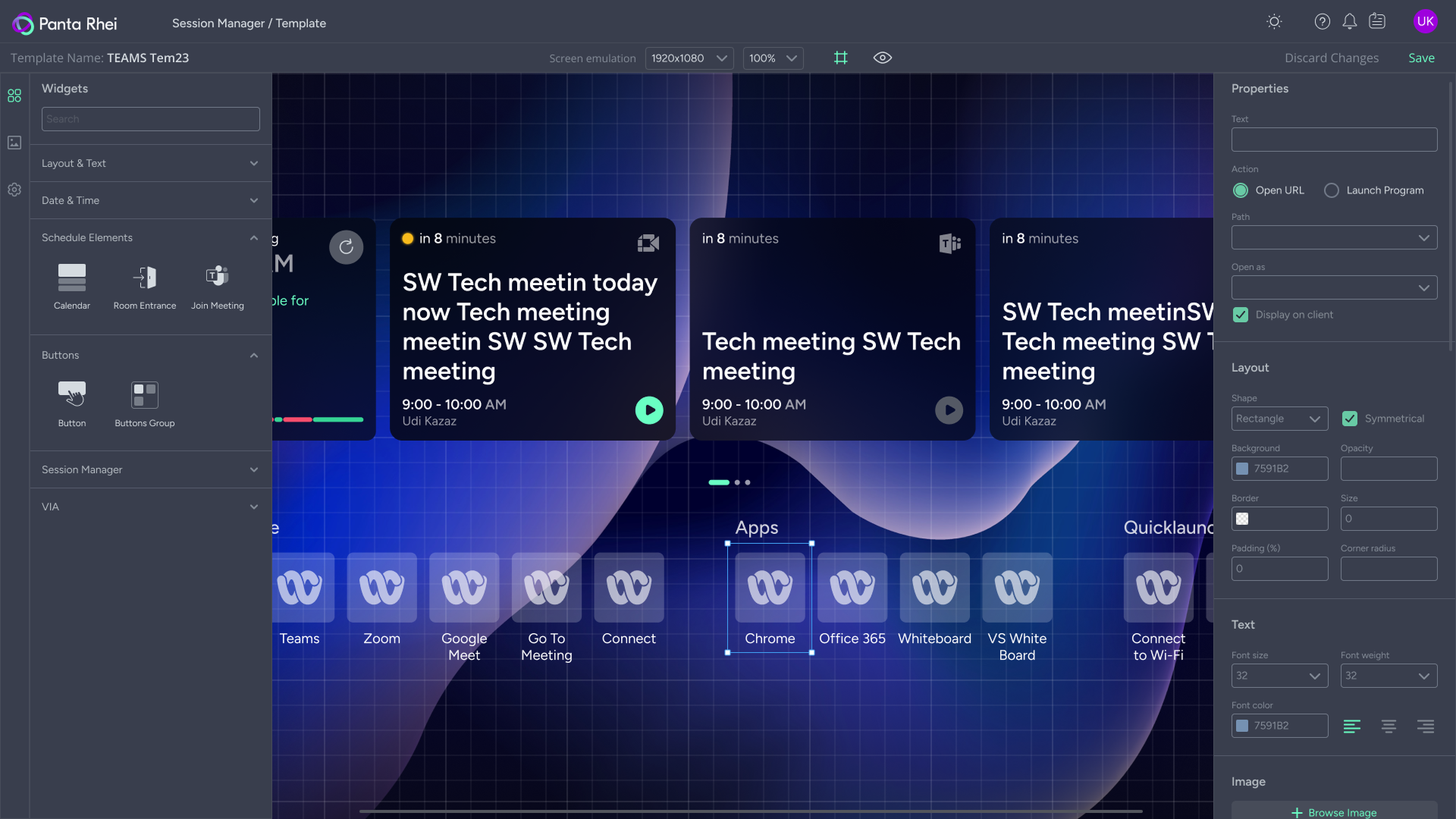The height and width of the screenshot is (819, 1456).
Task: Click the Widgets search field
Action: [x=151, y=119]
